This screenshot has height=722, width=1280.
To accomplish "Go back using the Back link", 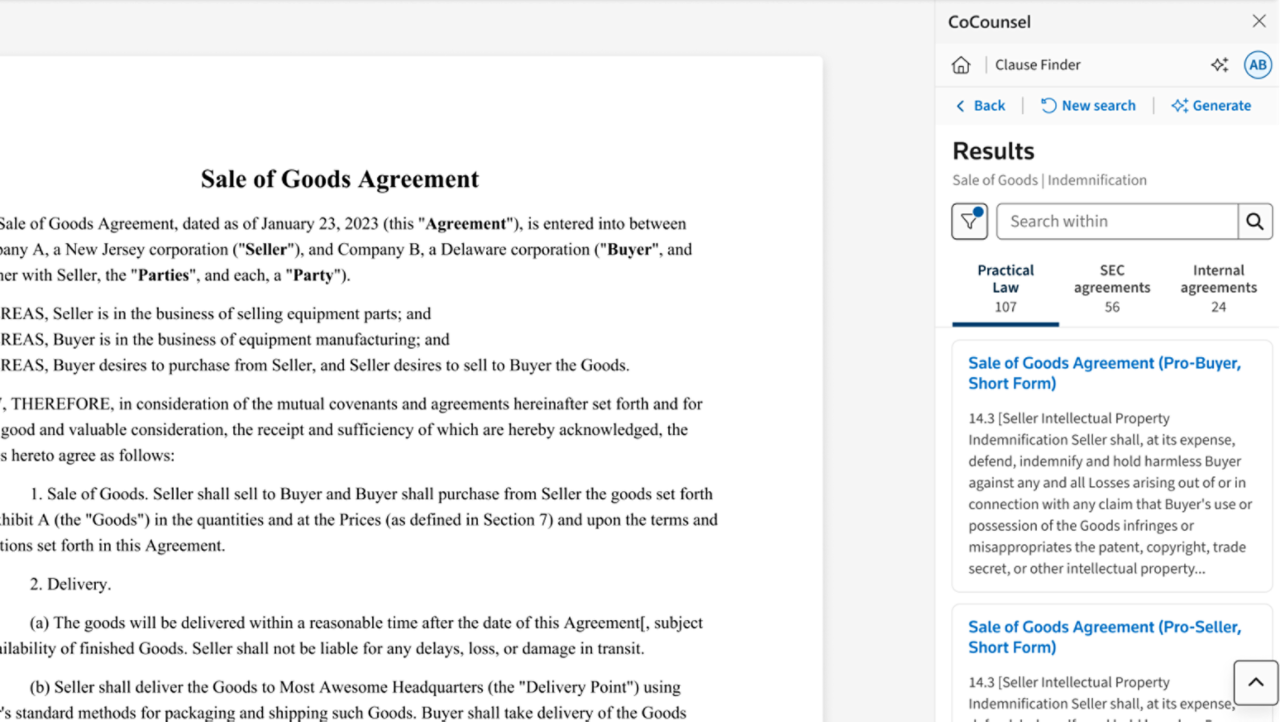I will click(980, 105).
